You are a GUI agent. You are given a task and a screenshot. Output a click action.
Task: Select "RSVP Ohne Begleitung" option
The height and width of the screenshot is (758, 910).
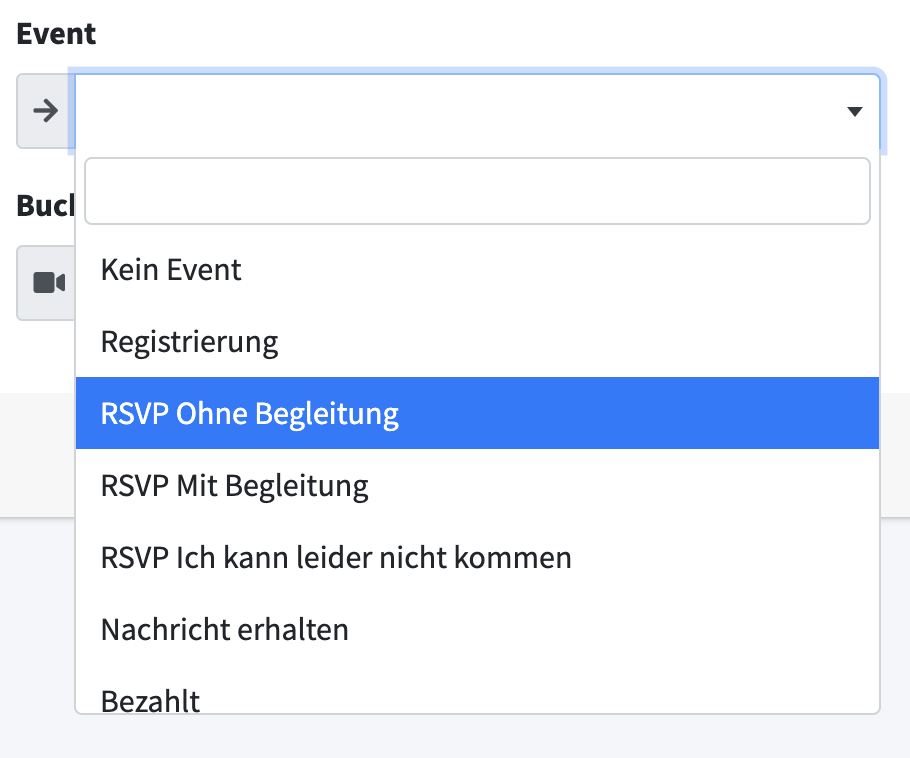click(x=250, y=414)
